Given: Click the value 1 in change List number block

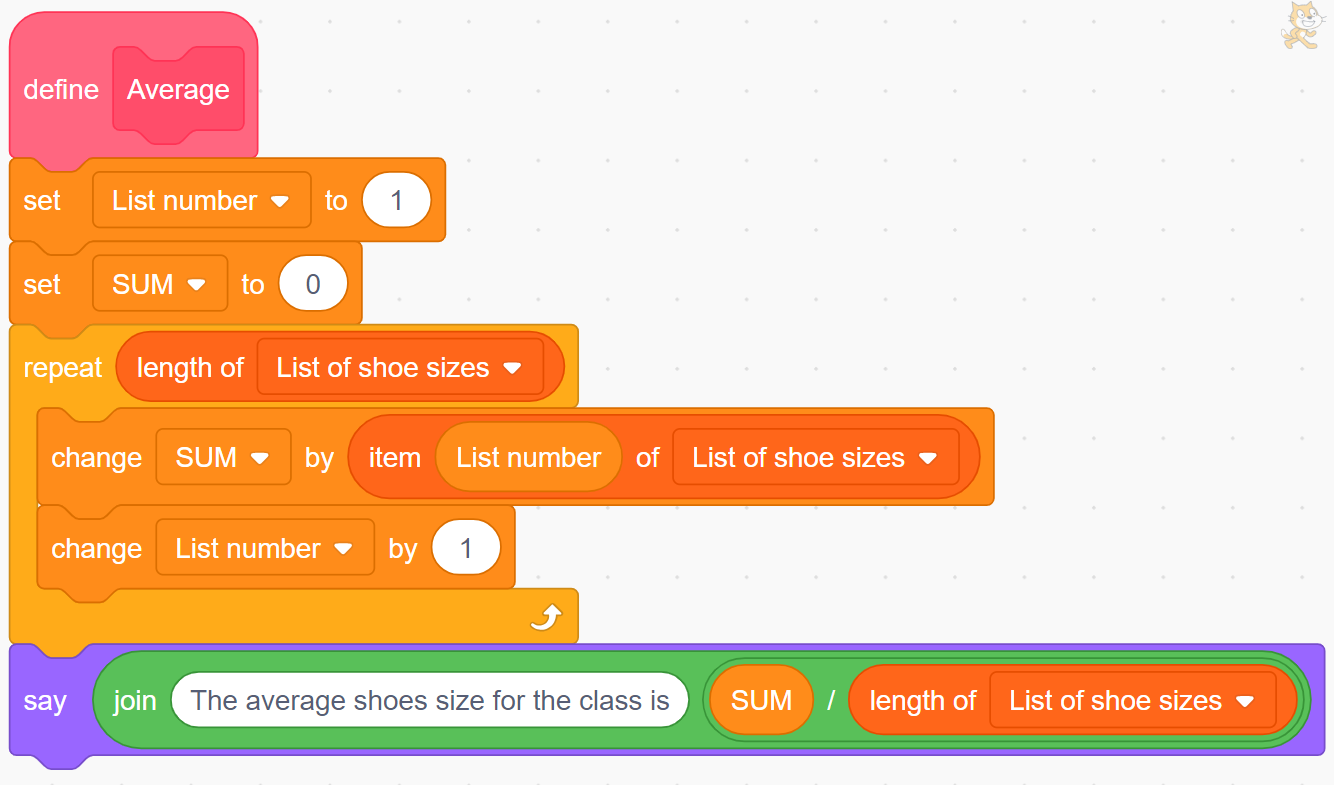Looking at the screenshot, I should (x=466, y=549).
